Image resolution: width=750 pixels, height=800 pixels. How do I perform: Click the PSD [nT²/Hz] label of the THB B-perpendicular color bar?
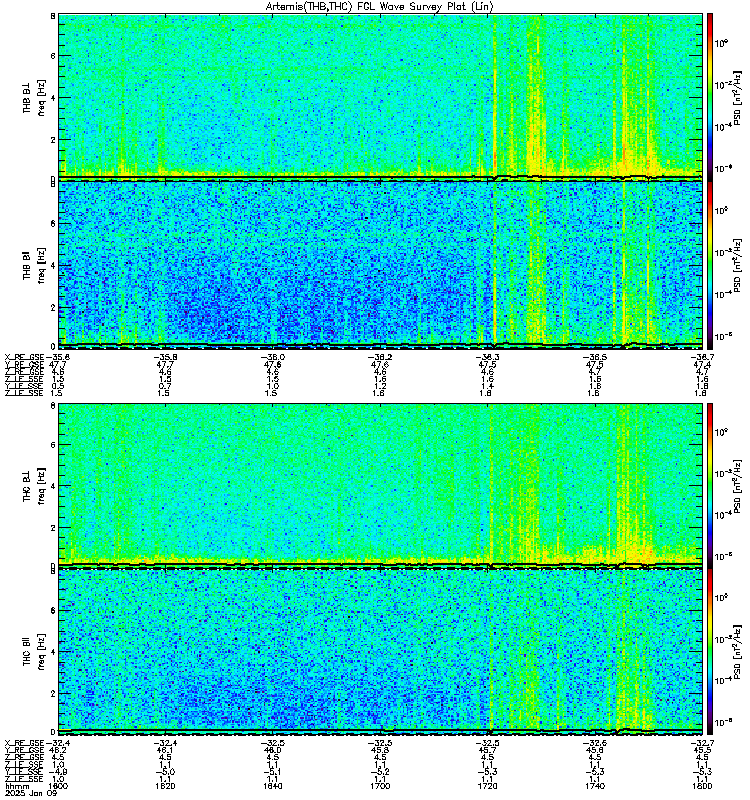coord(738,97)
